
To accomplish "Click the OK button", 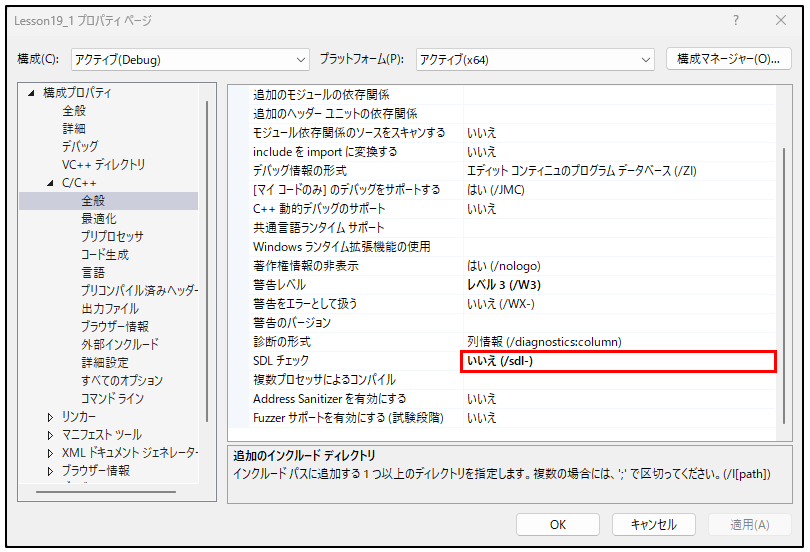I will [557, 524].
